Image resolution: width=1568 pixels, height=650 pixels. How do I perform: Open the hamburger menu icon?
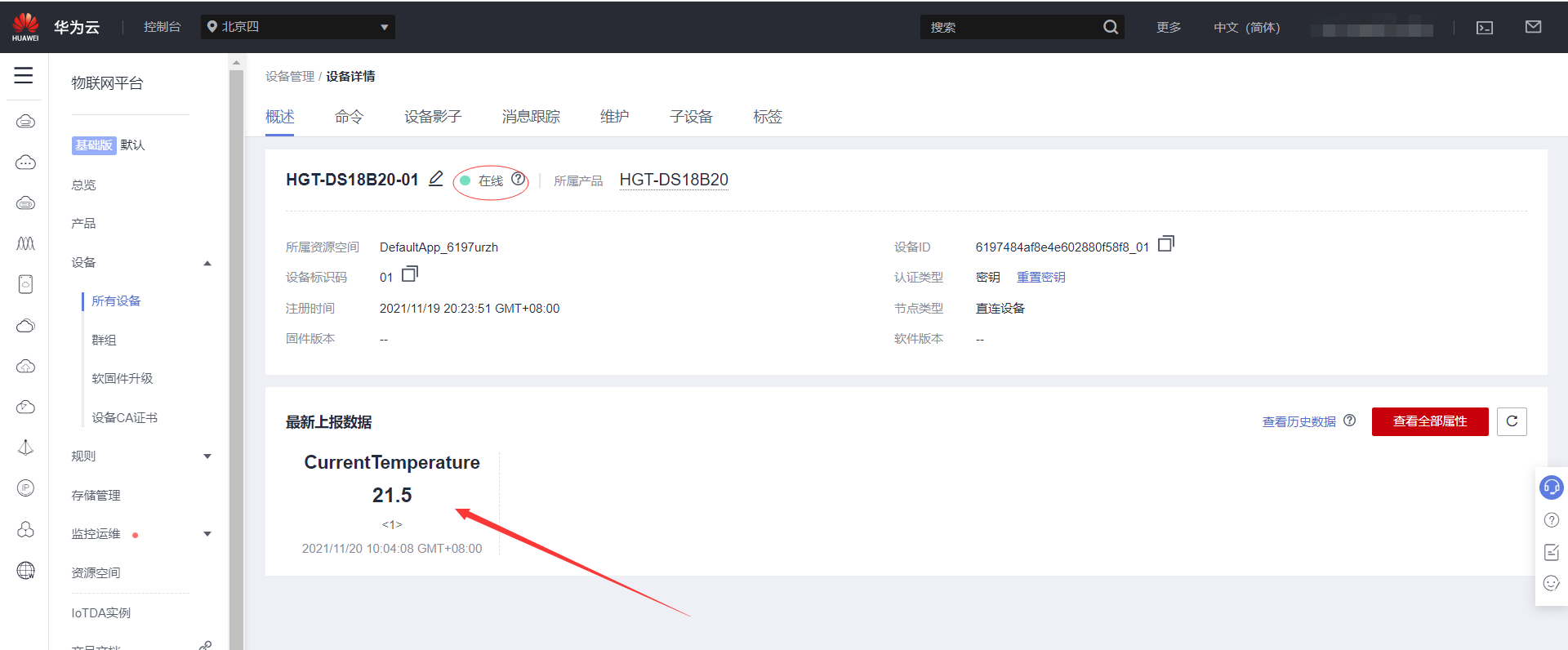coord(24,75)
